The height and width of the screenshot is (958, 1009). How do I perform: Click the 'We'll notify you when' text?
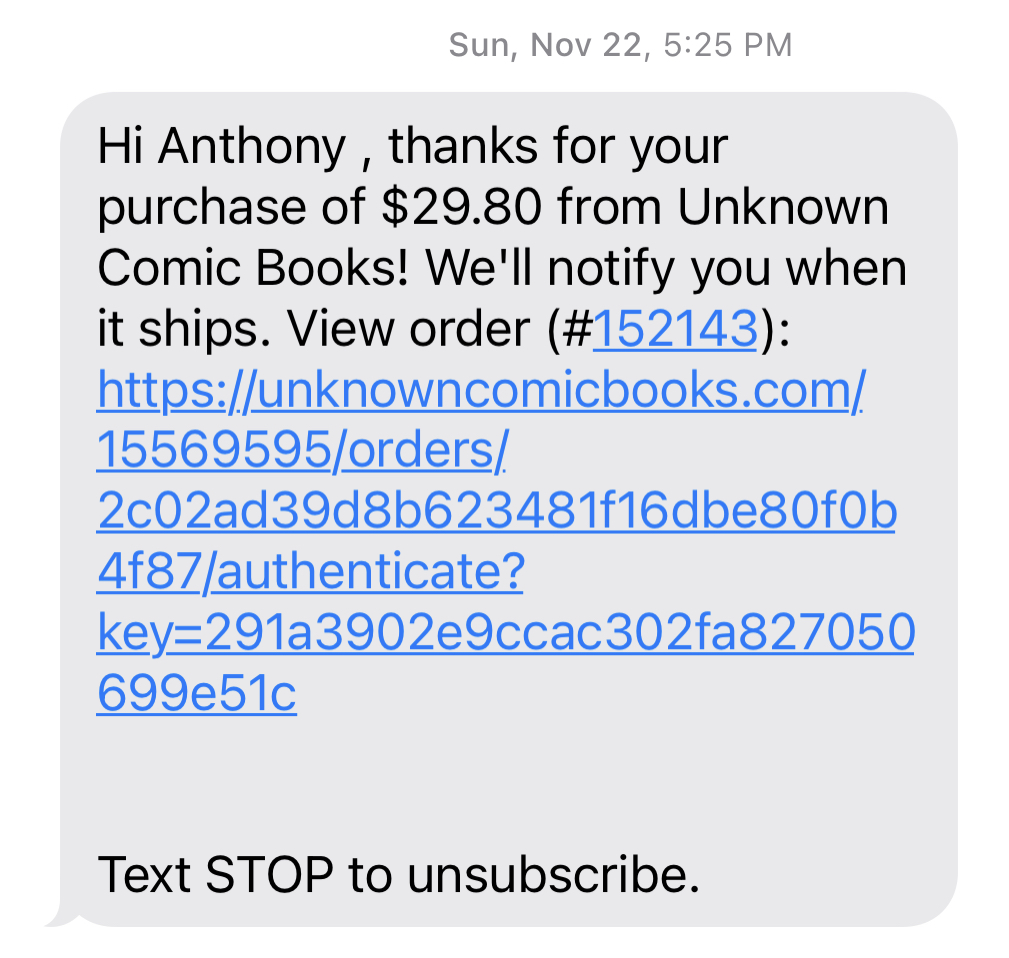coord(666,268)
